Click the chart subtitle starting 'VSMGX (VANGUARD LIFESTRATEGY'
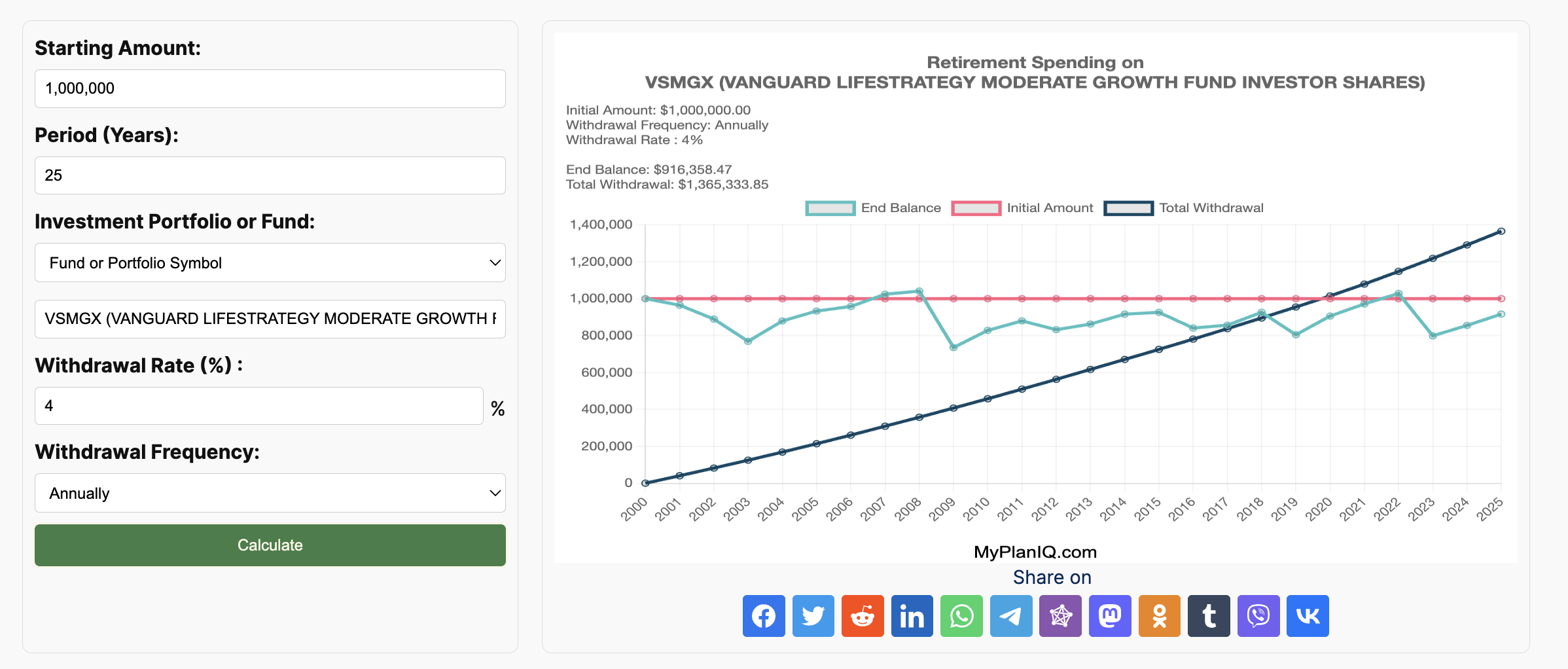 click(x=1035, y=82)
